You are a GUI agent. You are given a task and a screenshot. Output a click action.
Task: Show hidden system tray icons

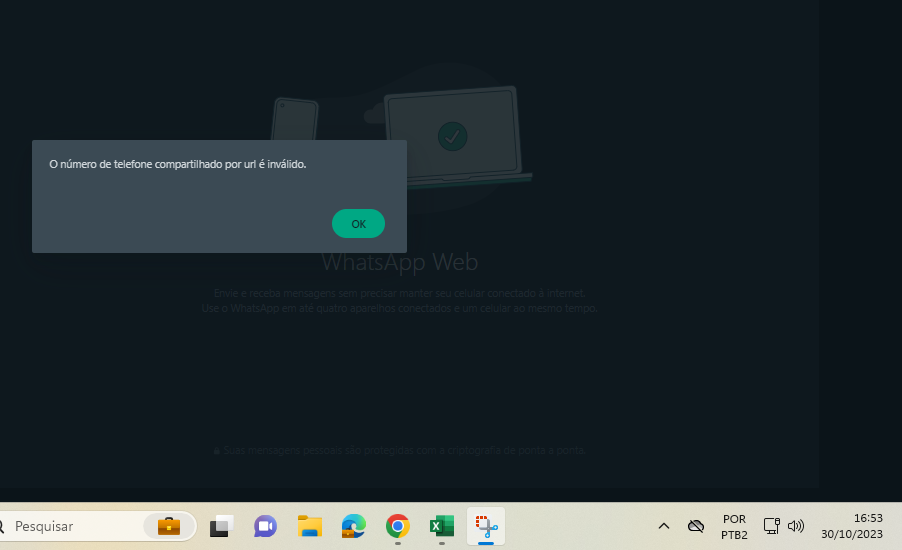(x=664, y=526)
